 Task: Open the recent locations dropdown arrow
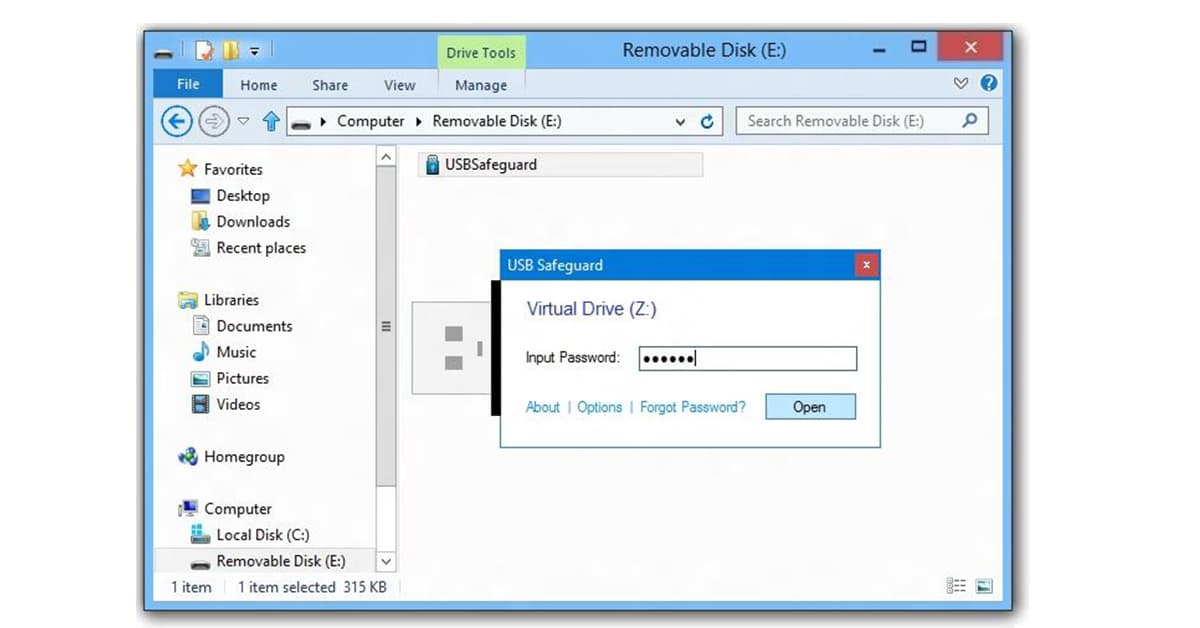[x=243, y=121]
